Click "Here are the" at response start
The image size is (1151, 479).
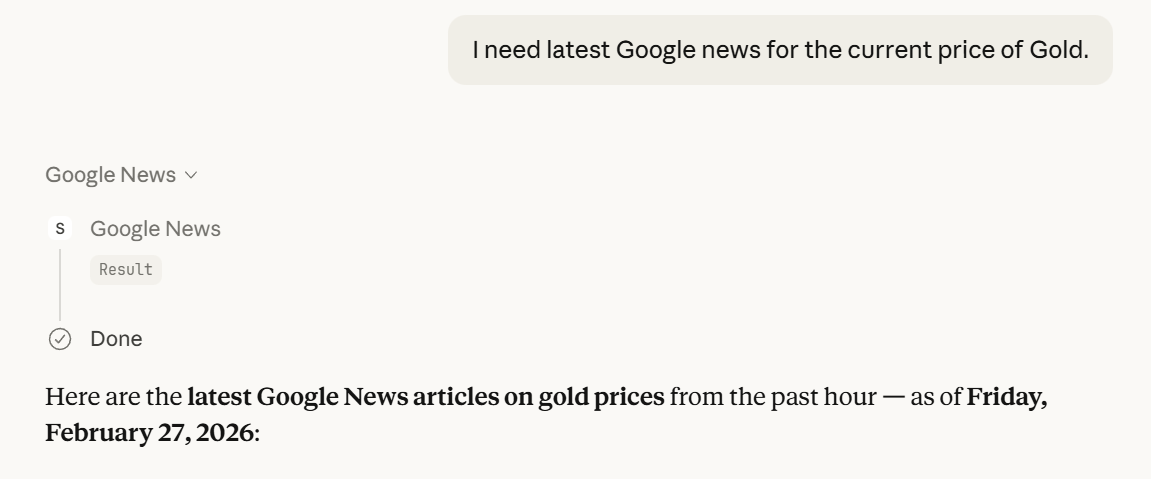[x=113, y=397]
